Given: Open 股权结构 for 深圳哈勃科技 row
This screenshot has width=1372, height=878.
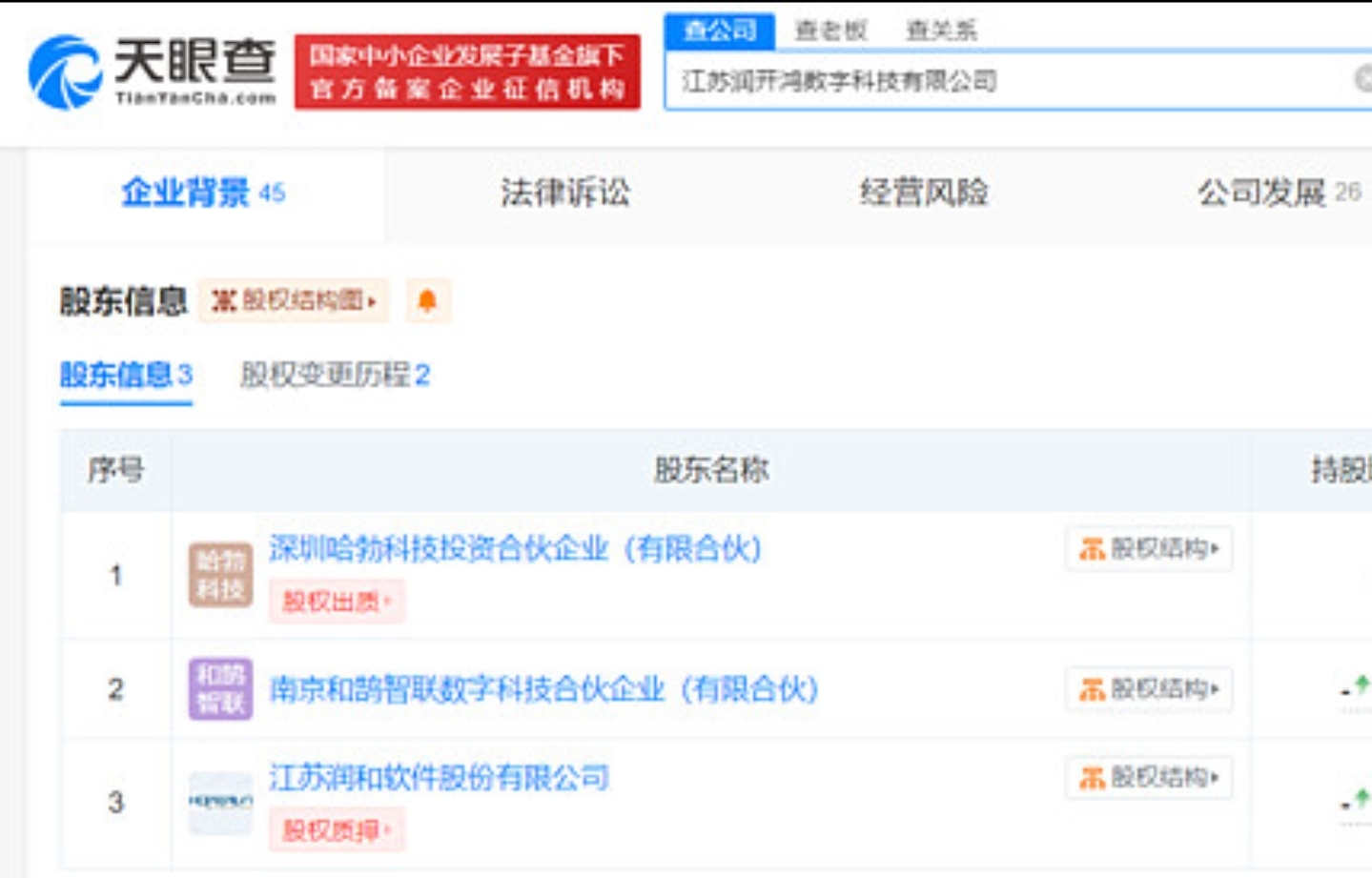Looking at the screenshot, I should coord(1149,549).
